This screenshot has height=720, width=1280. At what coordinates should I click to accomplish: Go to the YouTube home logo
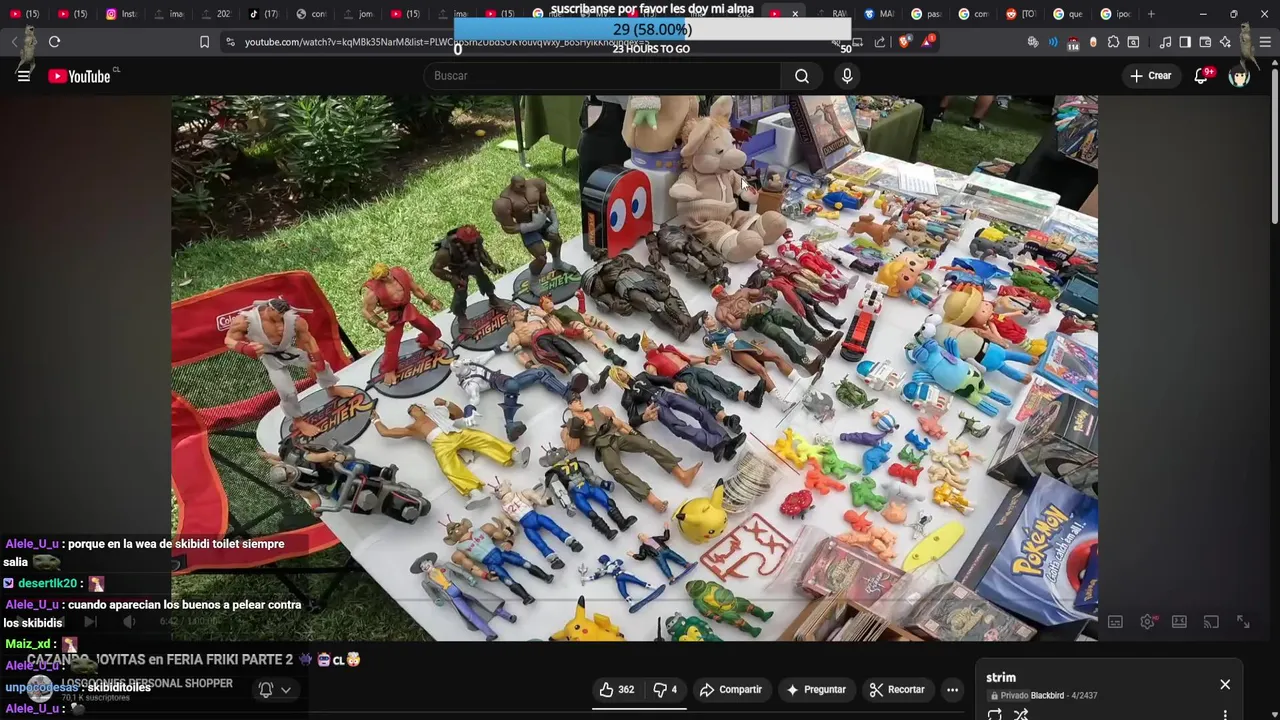point(79,76)
